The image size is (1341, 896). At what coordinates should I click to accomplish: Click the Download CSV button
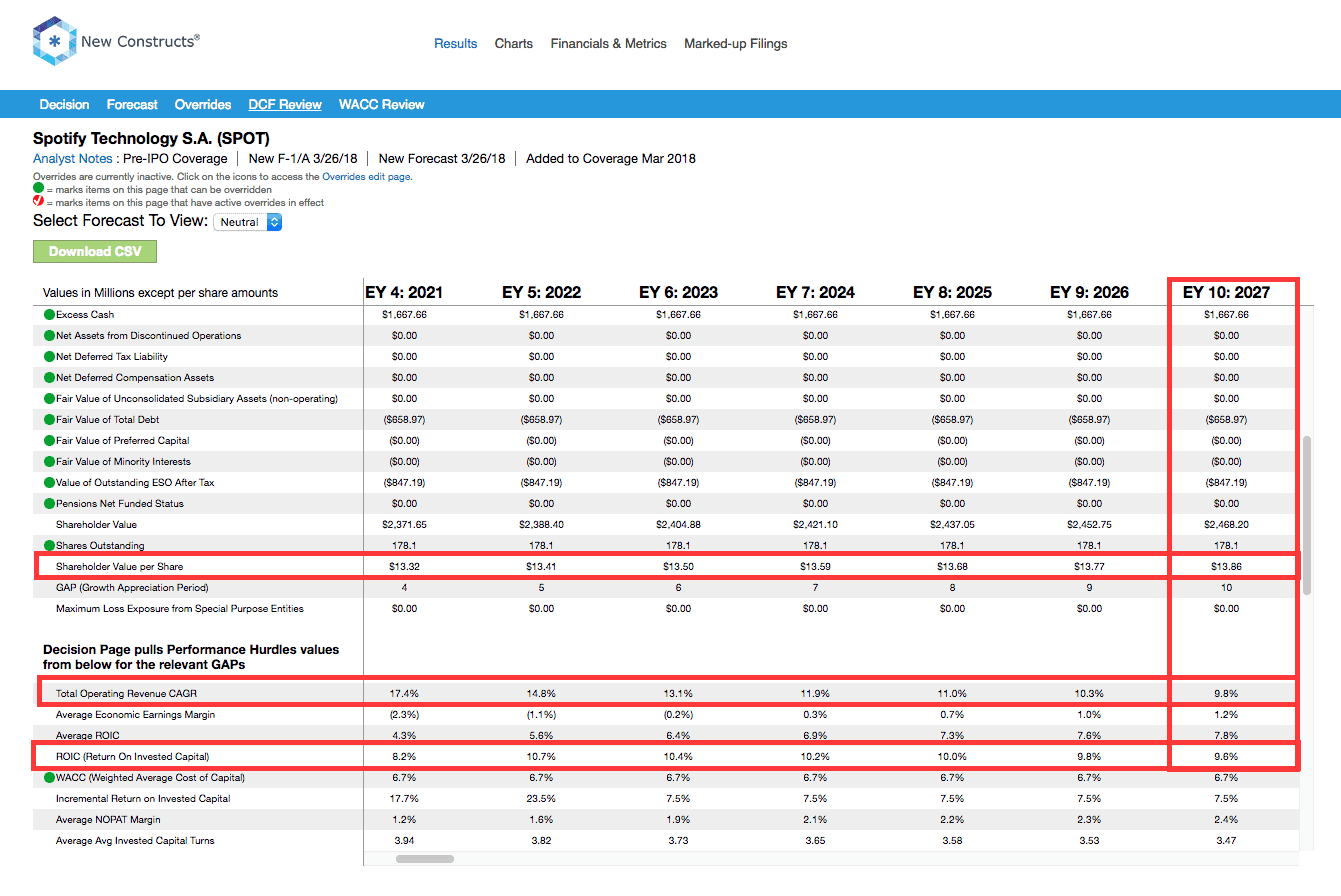(x=95, y=251)
